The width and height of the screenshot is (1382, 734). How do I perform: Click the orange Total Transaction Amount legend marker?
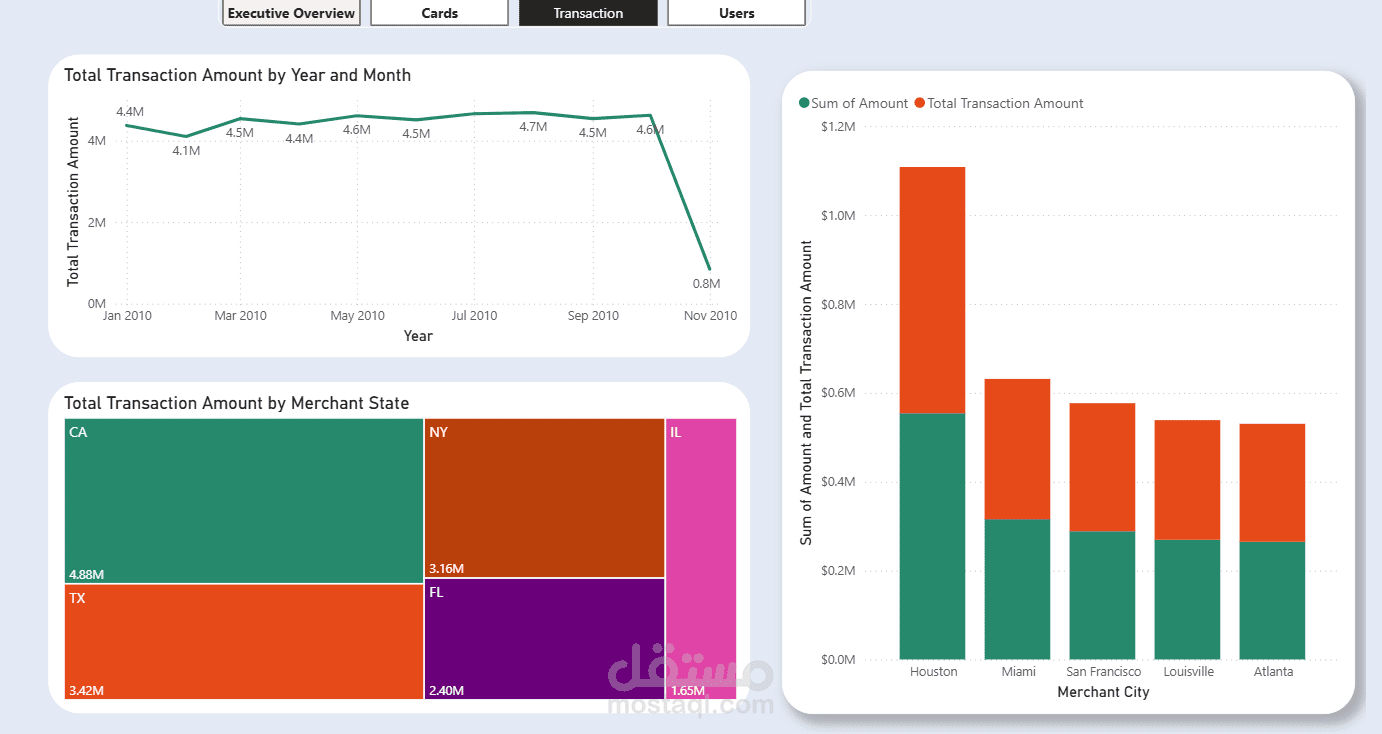tap(920, 103)
